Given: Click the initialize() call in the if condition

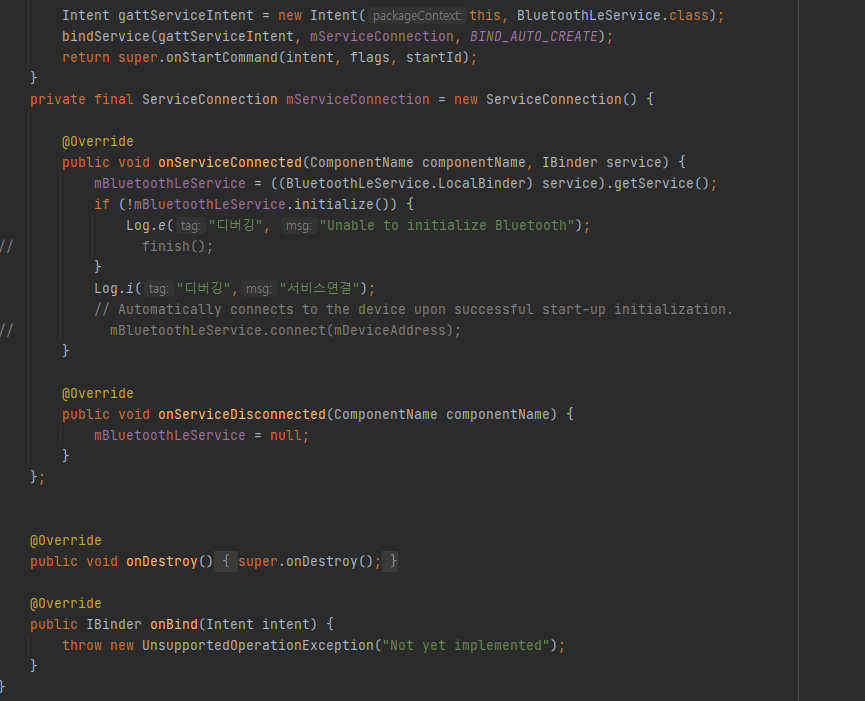Looking at the screenshot, I should (x=340, y=204).
